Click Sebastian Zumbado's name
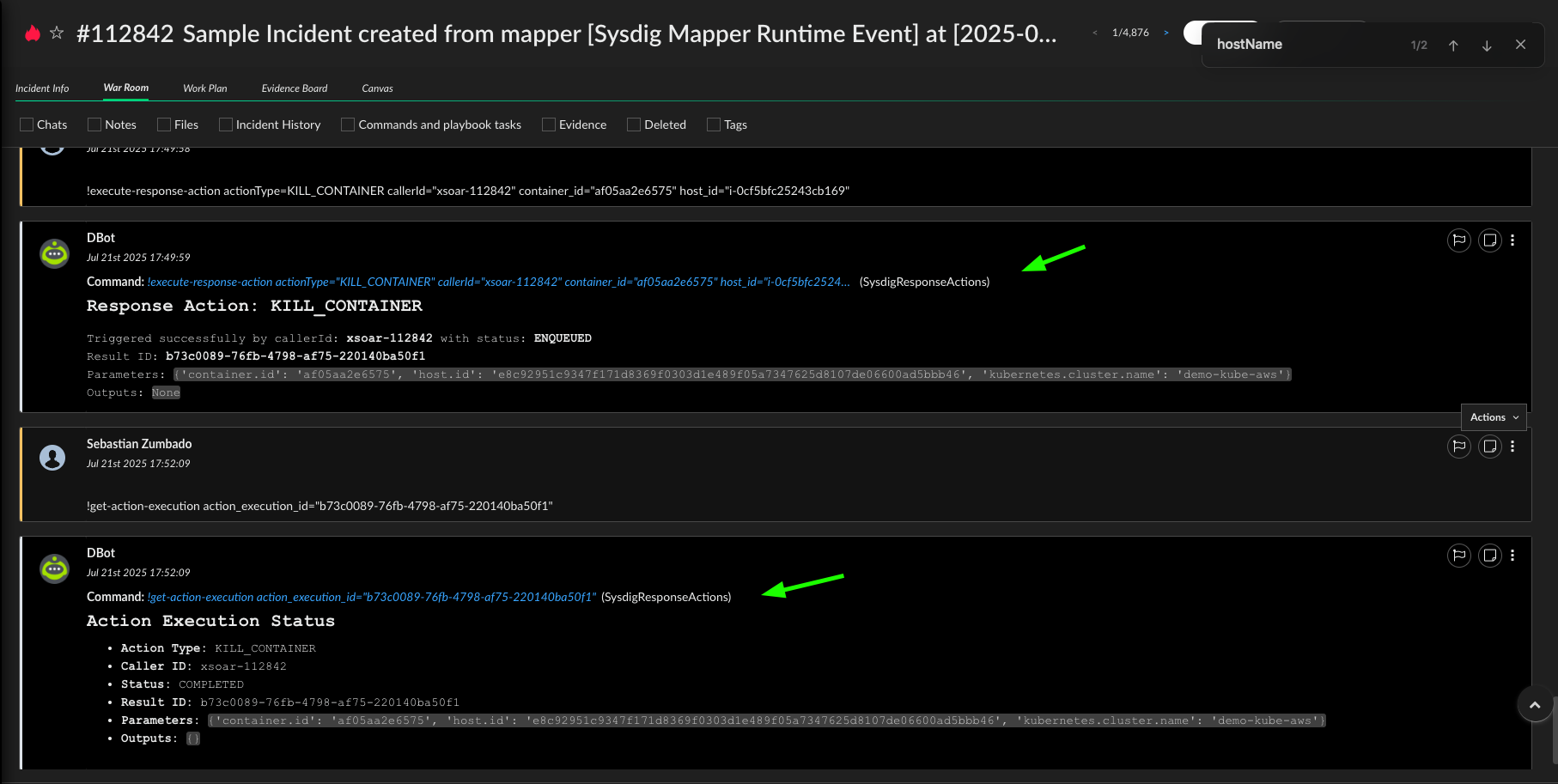Viewport: 1558px width, 784px height. point(139,444)
